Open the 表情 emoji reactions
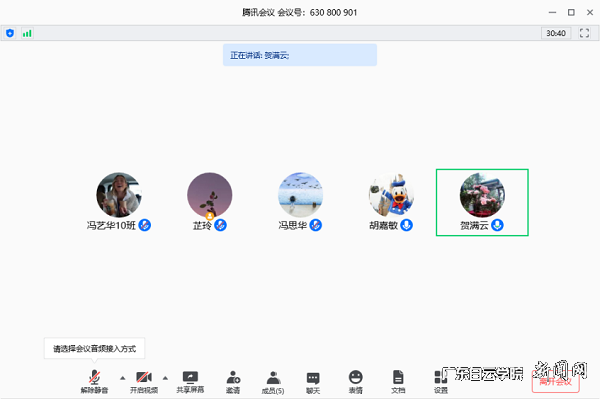 [355, 382]
